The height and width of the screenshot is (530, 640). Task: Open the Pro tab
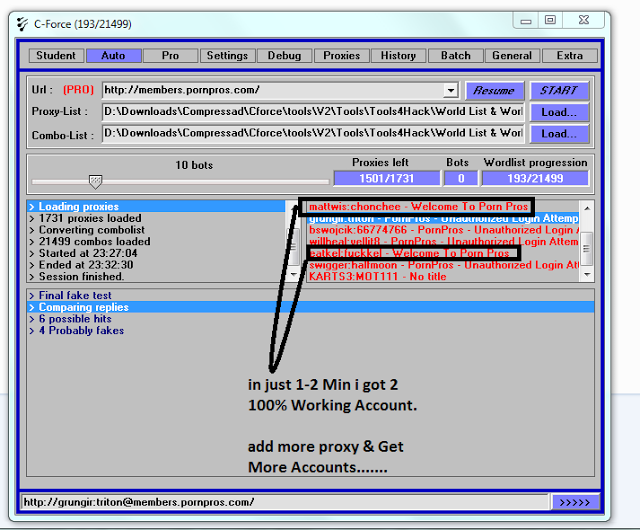[171, 56]
